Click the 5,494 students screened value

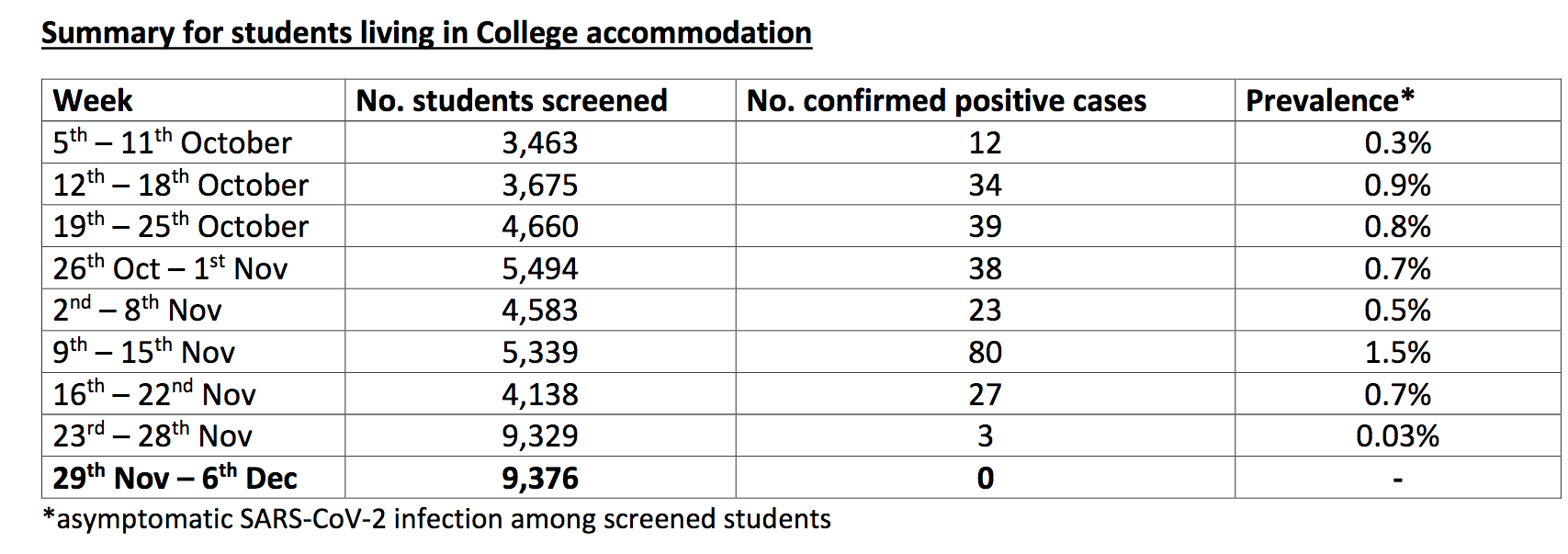540,268
